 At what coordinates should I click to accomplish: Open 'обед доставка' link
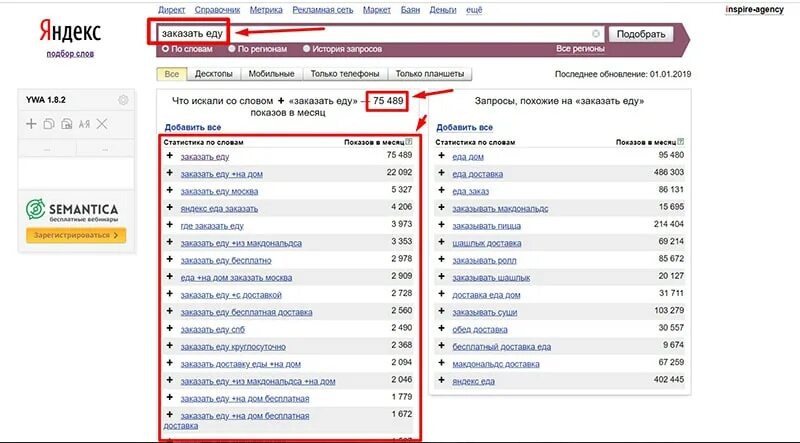(x=480, y=330)
